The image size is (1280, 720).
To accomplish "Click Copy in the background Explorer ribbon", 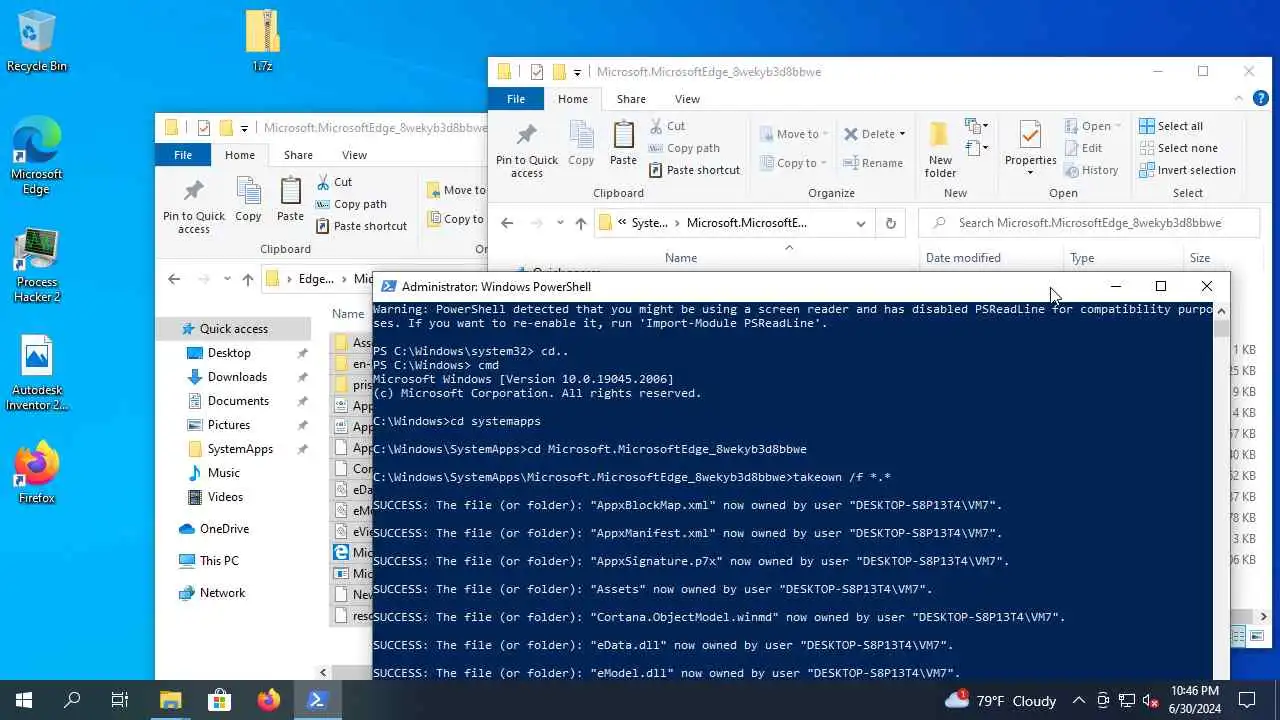I will [x=248, y=199].
